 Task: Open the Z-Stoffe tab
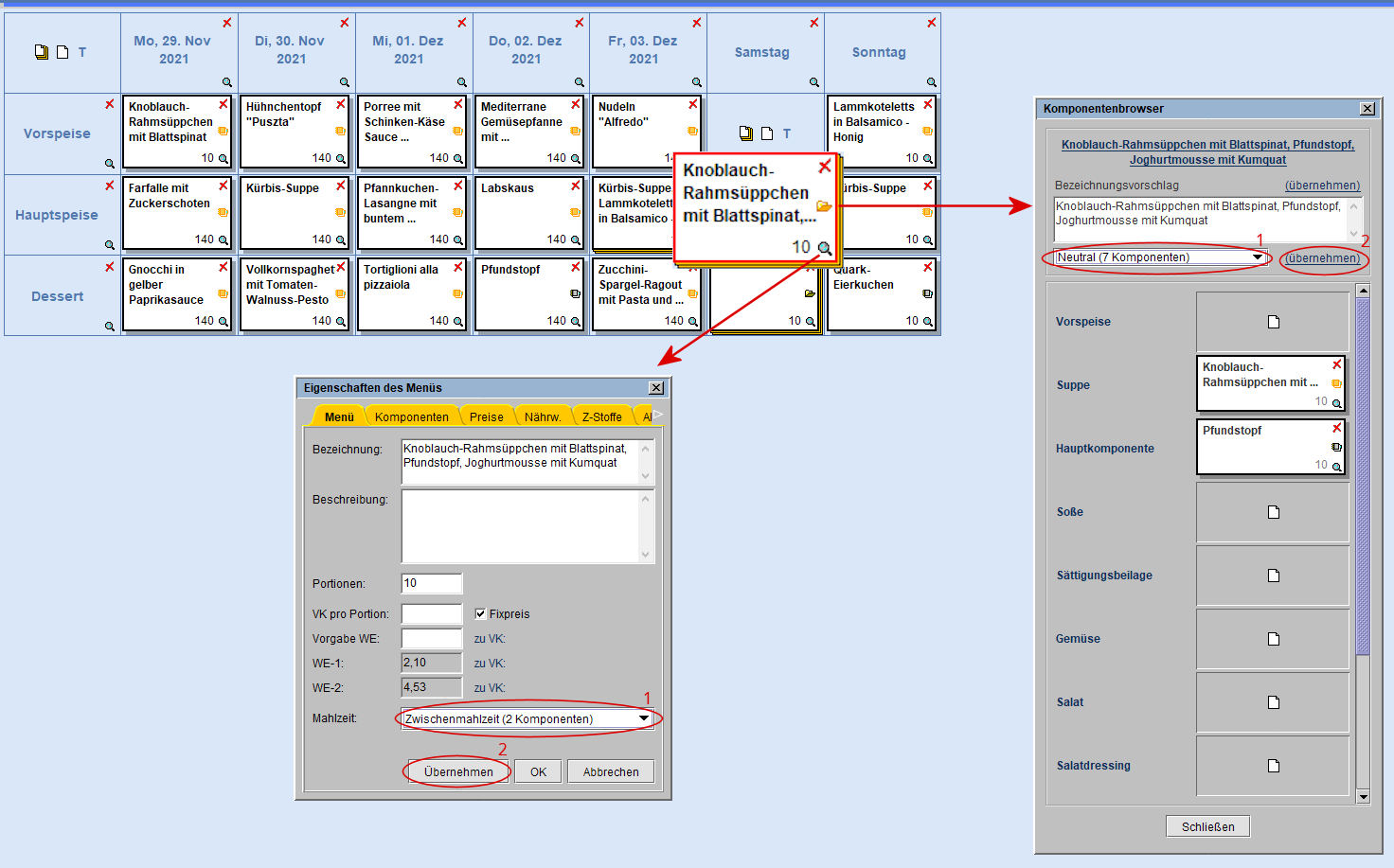click(602, 416)
